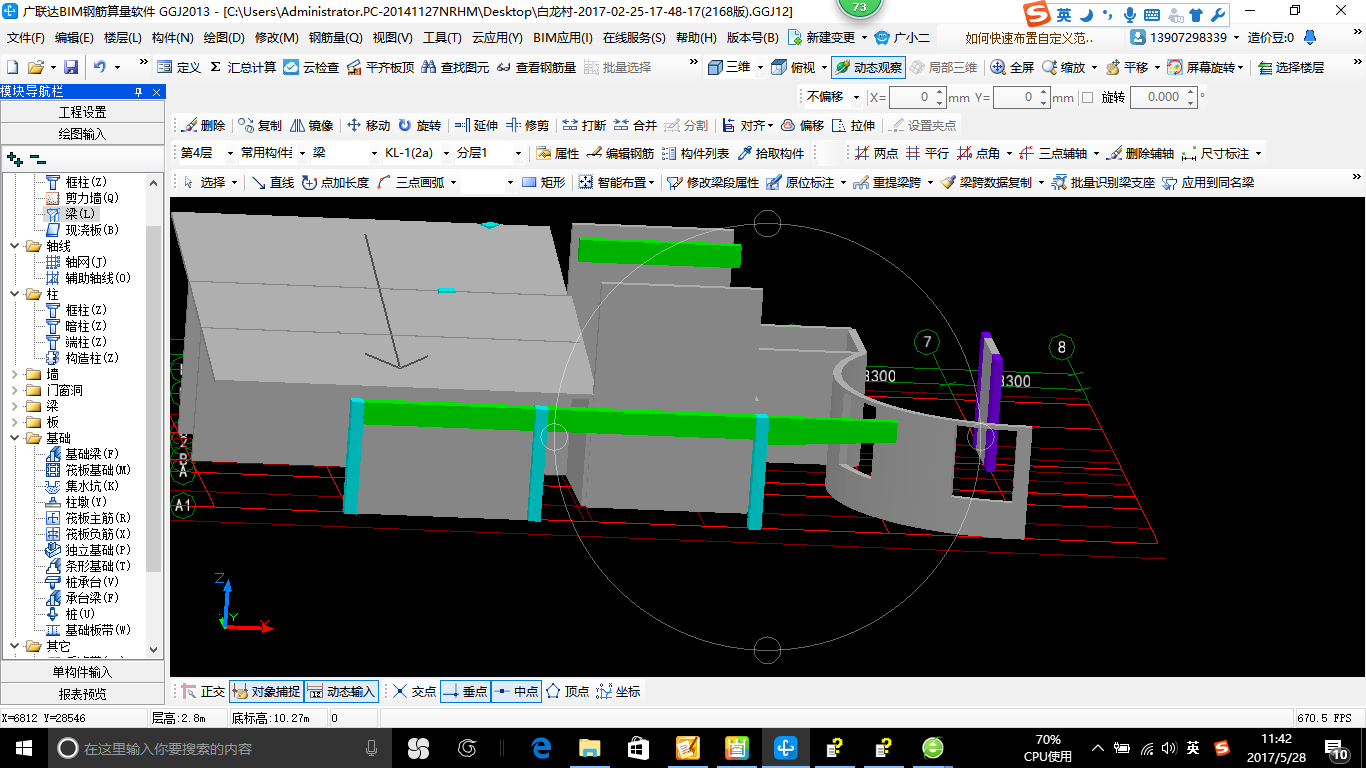Click the X offset input field
Viewport: 1366px width, 768px height.
point(912,97)
